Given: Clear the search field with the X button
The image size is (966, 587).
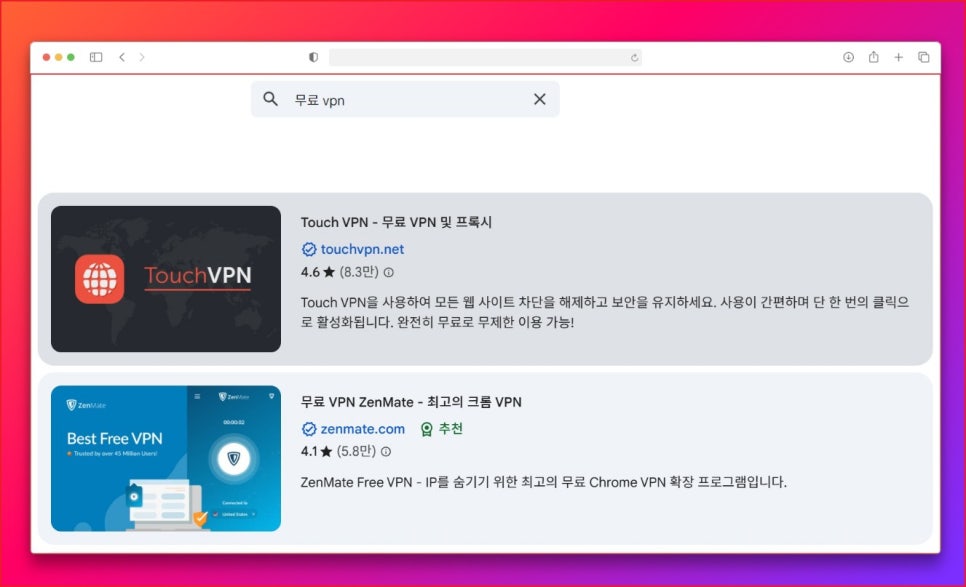Looking at the screenshot, I should [539, 99].
